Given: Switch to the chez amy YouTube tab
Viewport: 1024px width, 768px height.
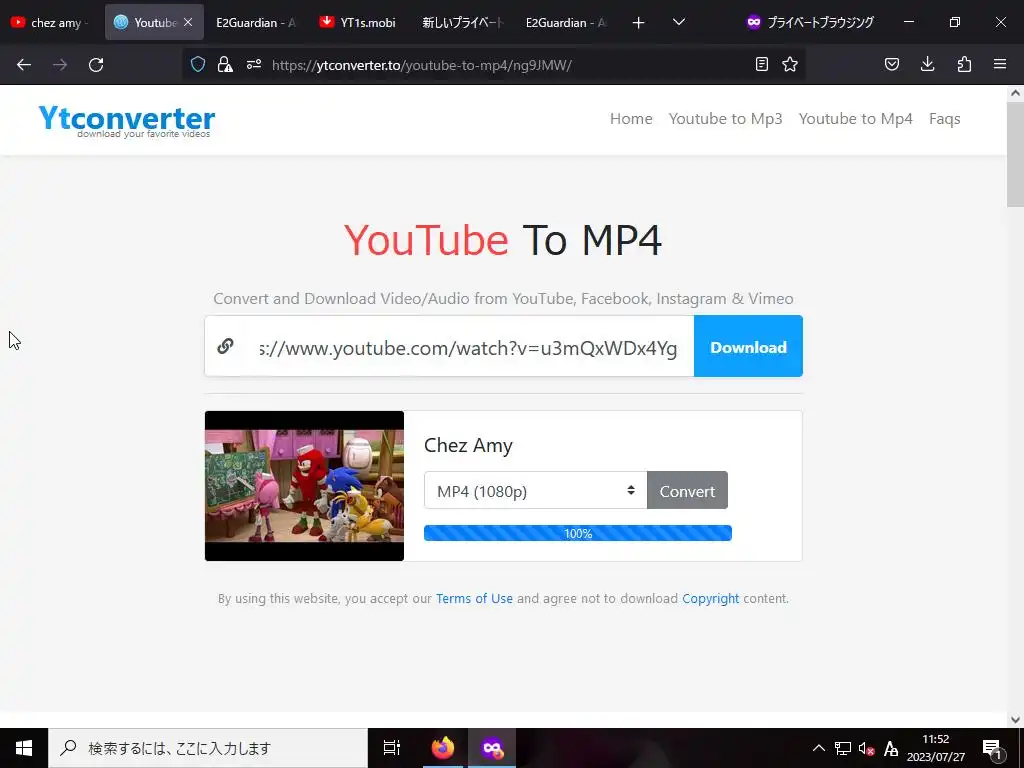Looking at the screenshot, I should click(51, 22).
